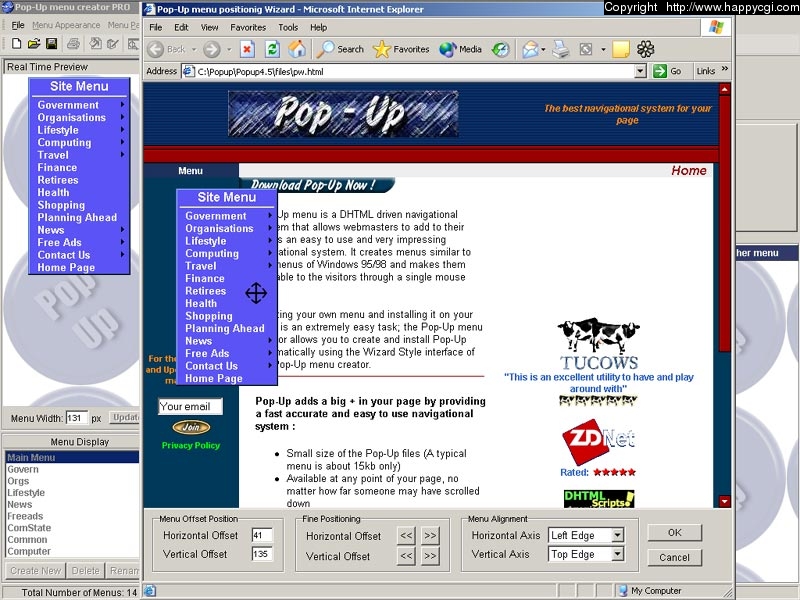Show browsing History from the toolbar

coord(501,49)
